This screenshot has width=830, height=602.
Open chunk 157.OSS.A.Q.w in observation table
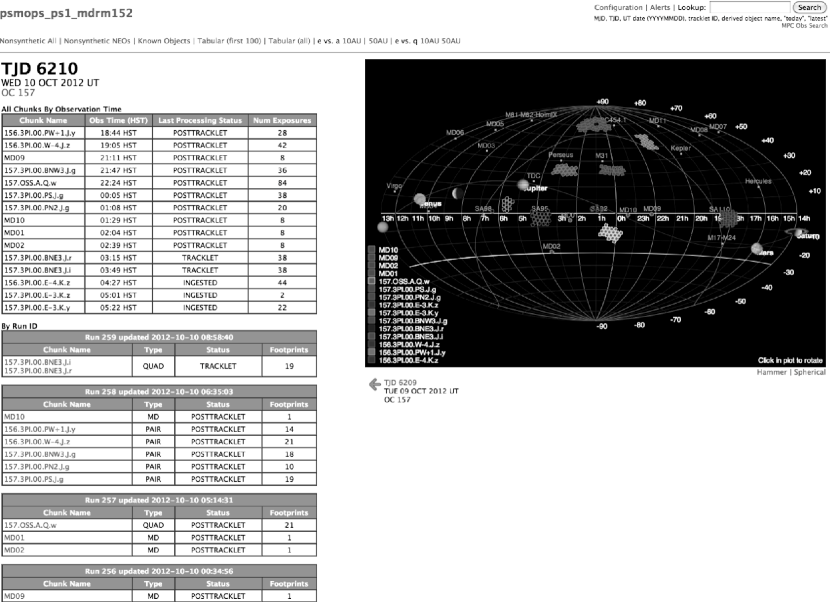[x=30, y=183]
